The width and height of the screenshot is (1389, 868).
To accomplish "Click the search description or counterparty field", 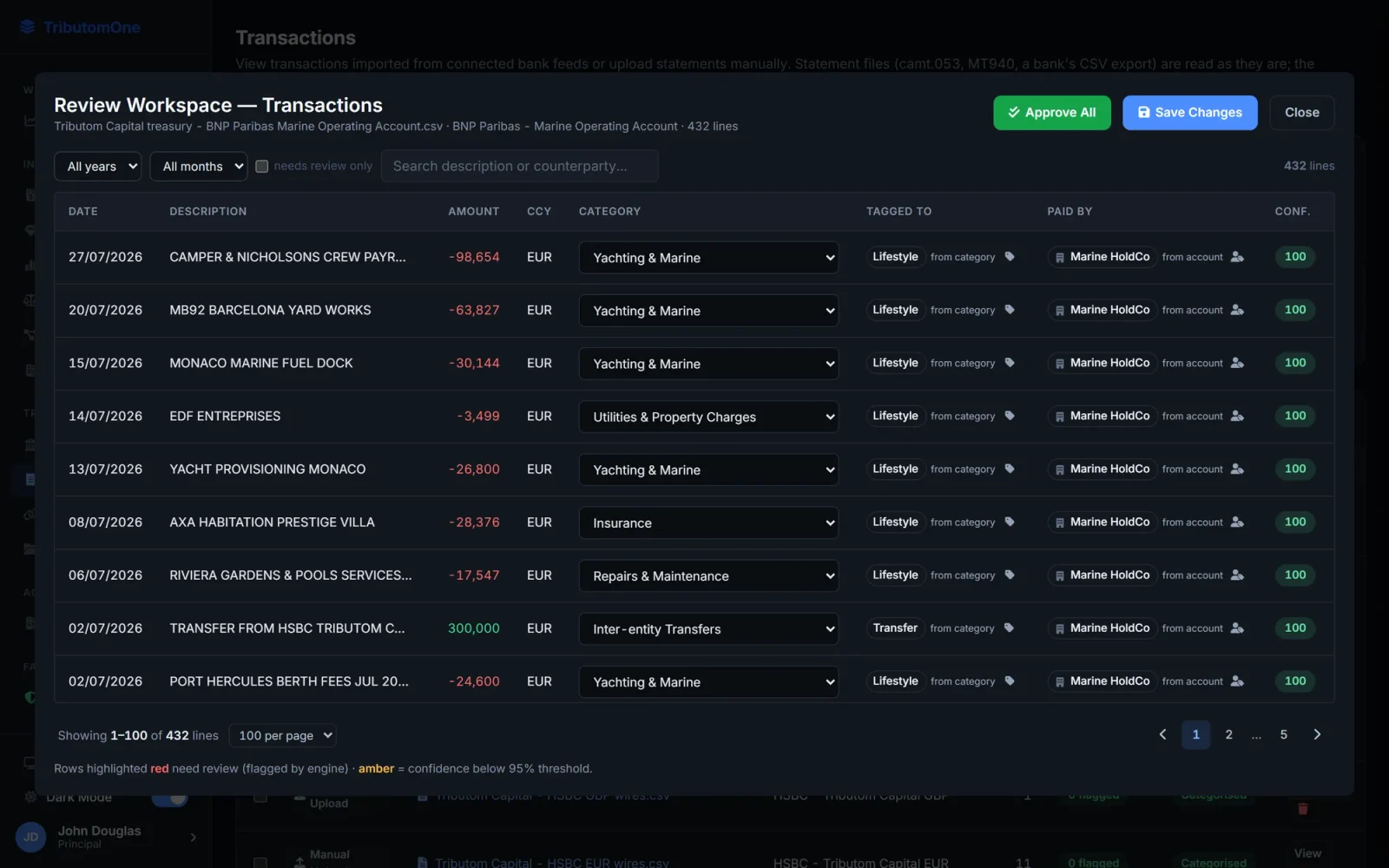I will (520, 166).
